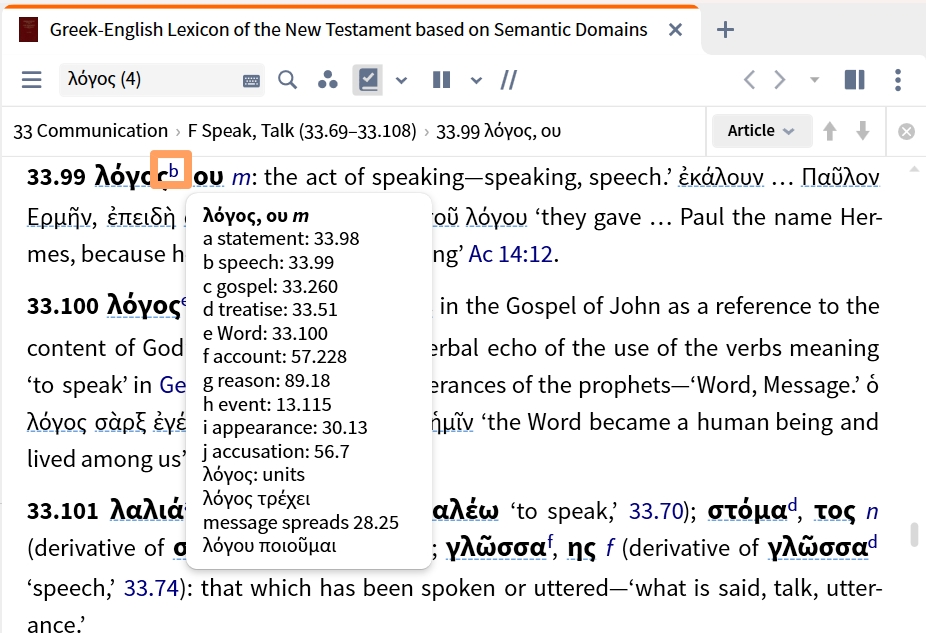
Task: Click 33.99 λόγος, ου breadcrumb
Action: pyautogui.click(x=498, y=130)
